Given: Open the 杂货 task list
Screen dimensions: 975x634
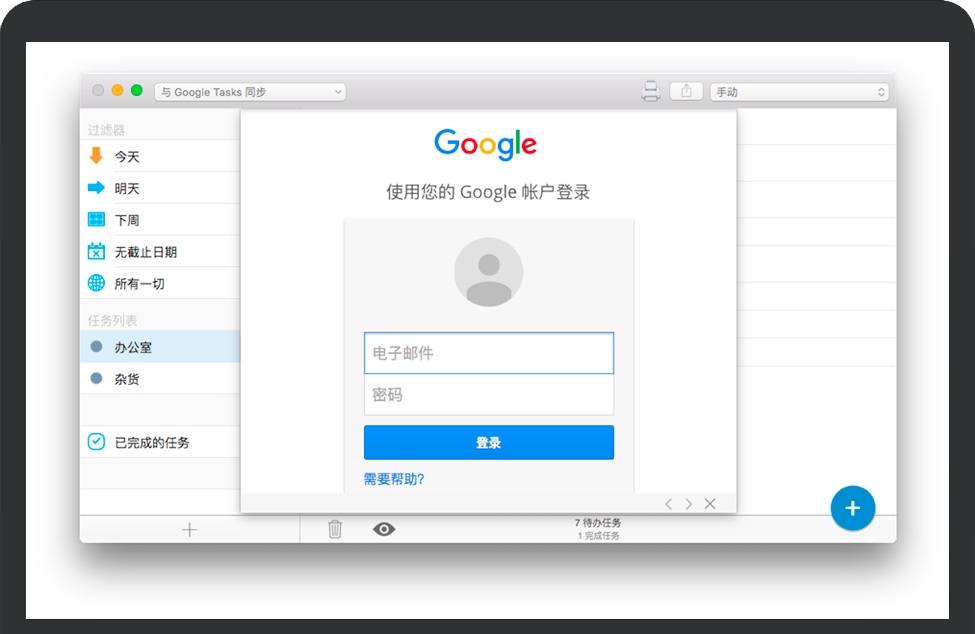Looking at the screenshot, I should pyautogui.click(x=160, y=379).
